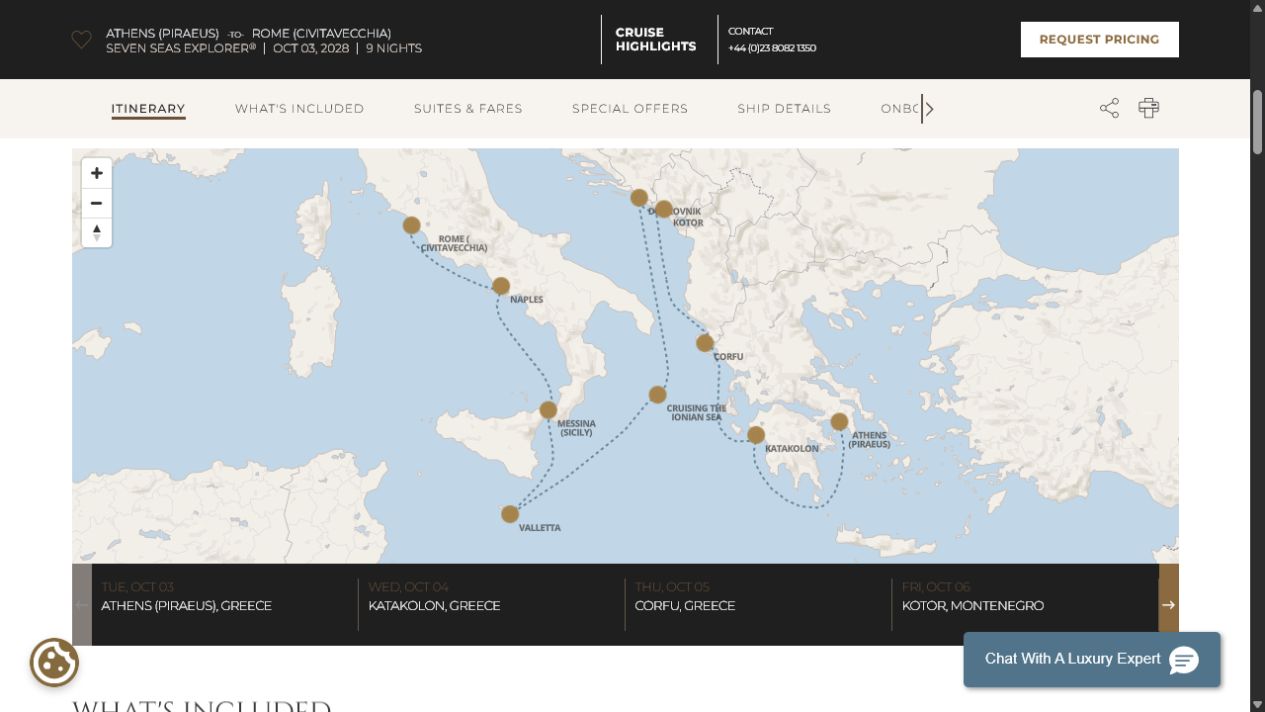The height and width of the screenshot is (712, 1265).
Task: Open the partially hidden Onboard tab
Action: 899,109
